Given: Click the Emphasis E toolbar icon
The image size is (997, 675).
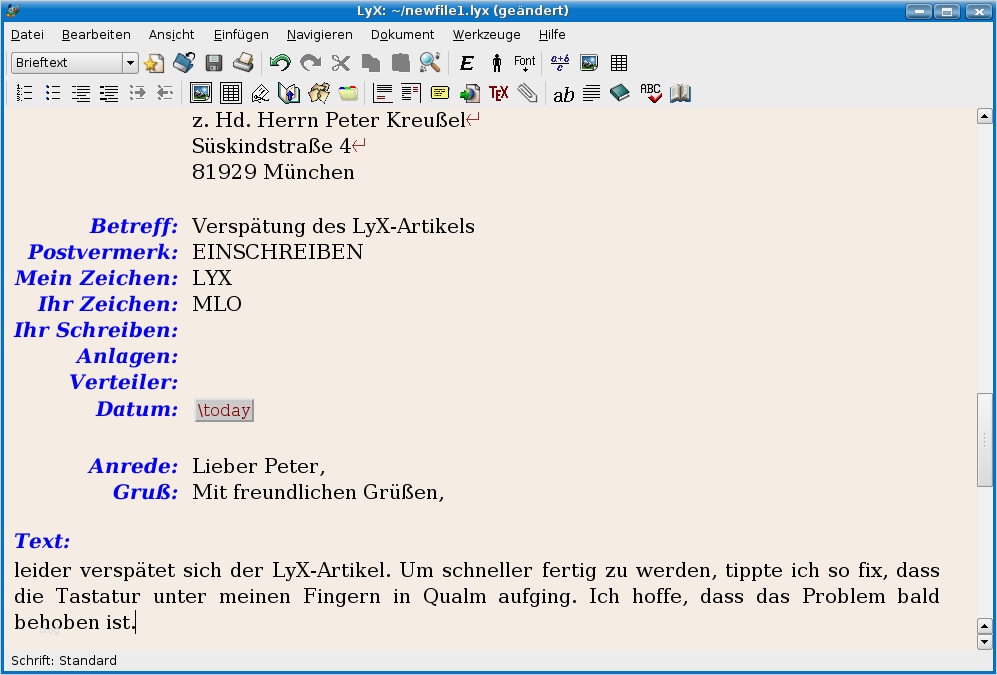Looking at the screenshot, I should (x=466, y=62).
